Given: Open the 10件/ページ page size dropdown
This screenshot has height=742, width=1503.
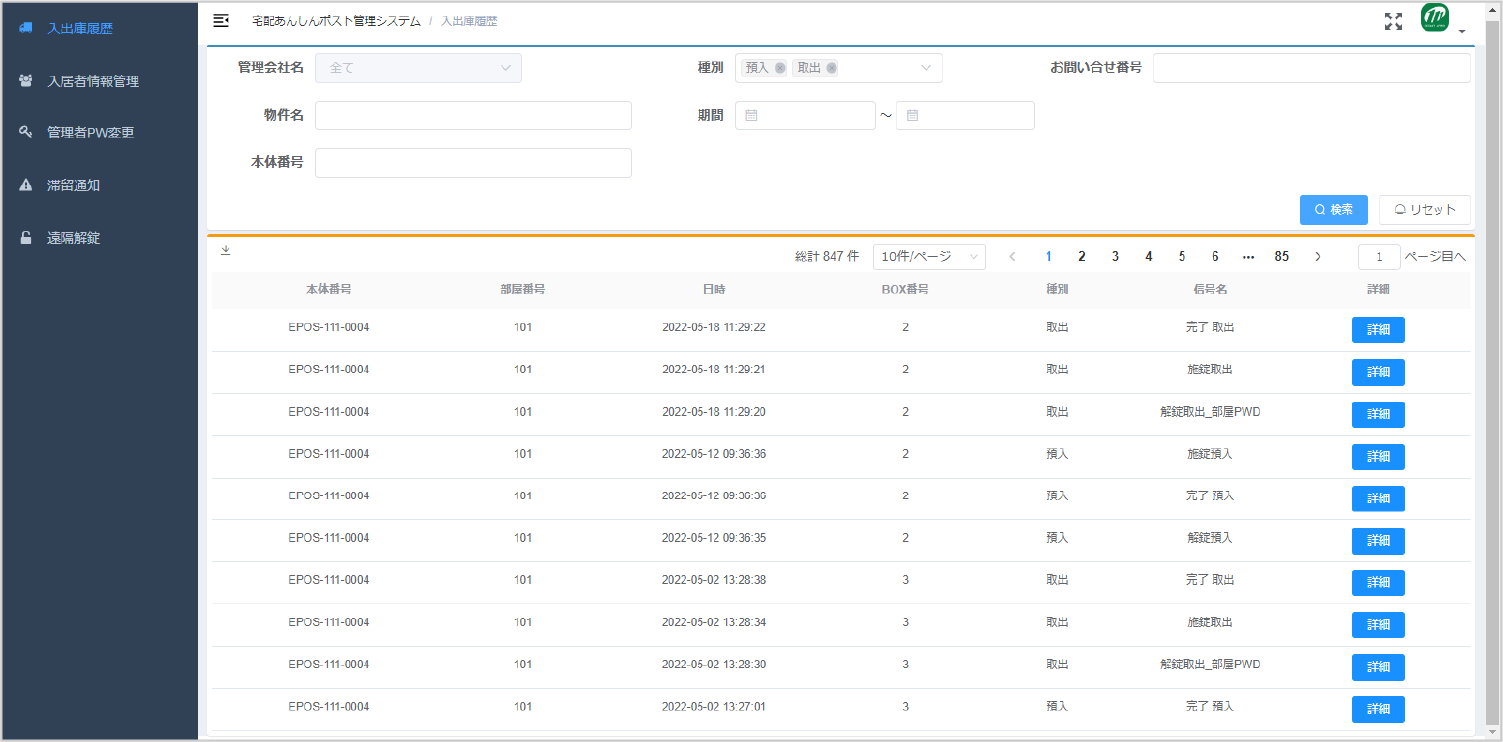Looking at the screenshot, I should click(x=929, y=257).
